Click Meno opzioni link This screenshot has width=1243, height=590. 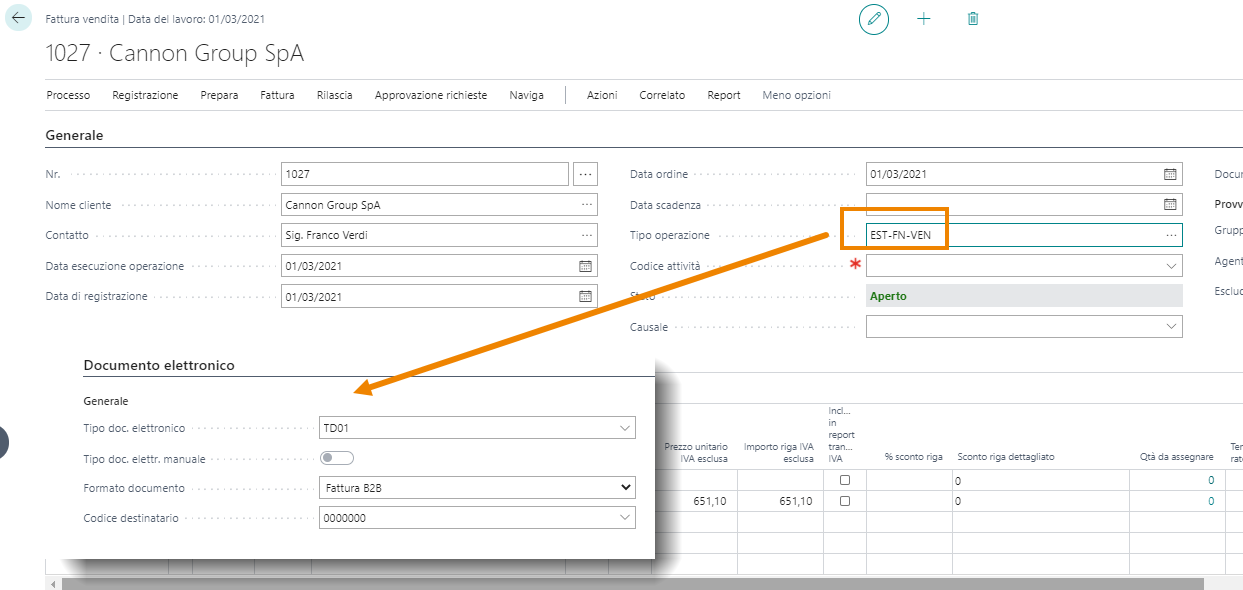pos(796,95)
